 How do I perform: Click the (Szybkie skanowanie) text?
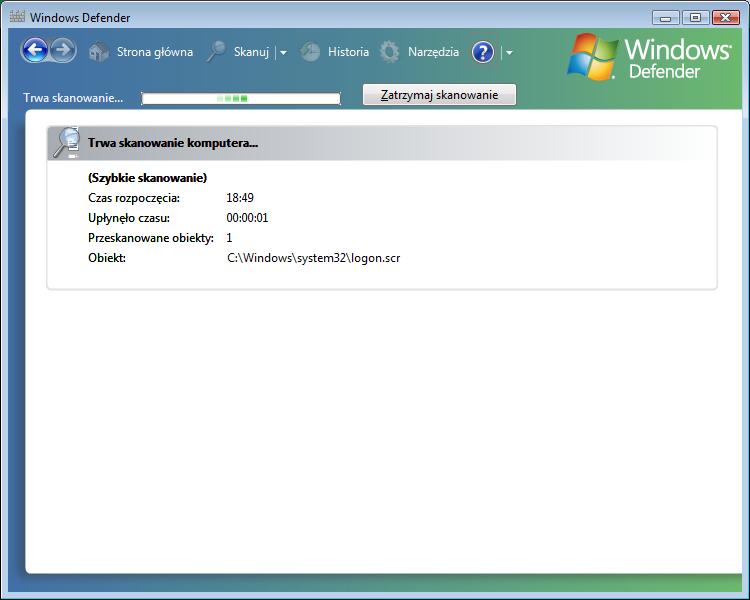(147, 178)
